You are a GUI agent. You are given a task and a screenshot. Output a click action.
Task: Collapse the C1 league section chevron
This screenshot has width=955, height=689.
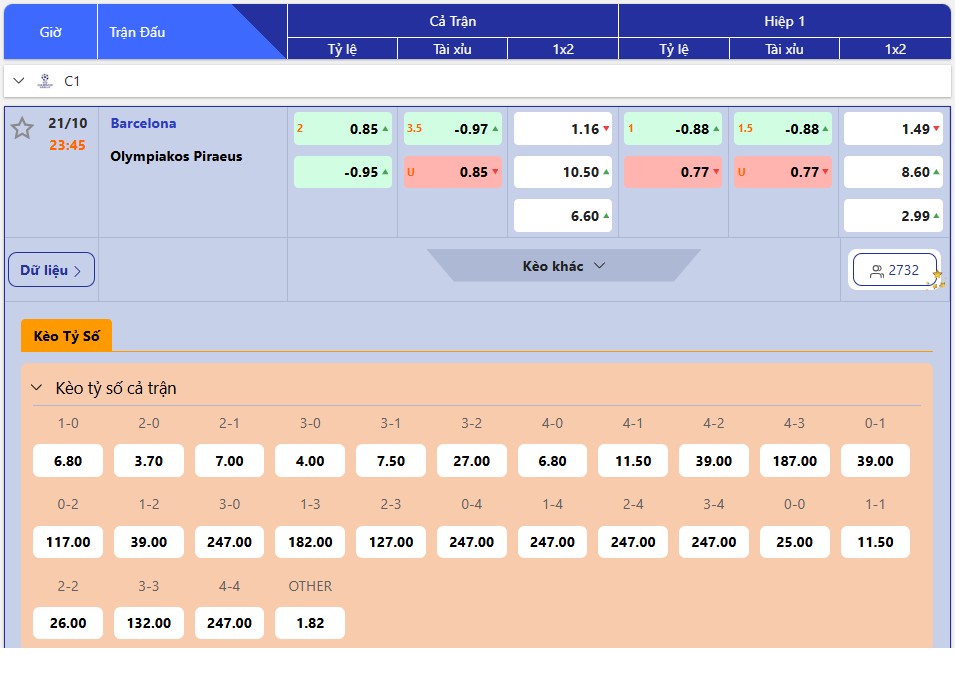tap(19, 81)
